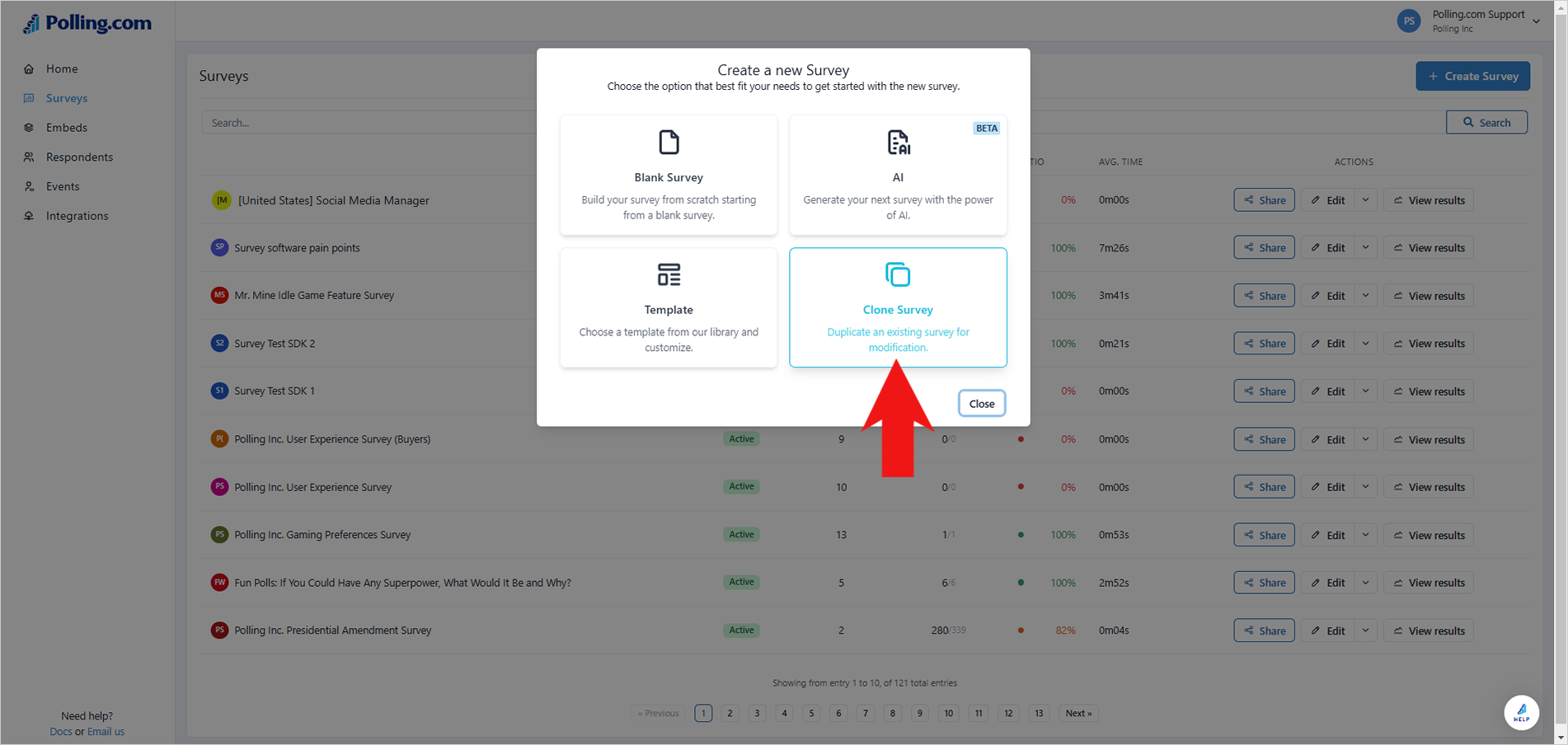Click the Respondents people icon
The width and height of the screenshot is (1568, 745).
click(29, 157)
